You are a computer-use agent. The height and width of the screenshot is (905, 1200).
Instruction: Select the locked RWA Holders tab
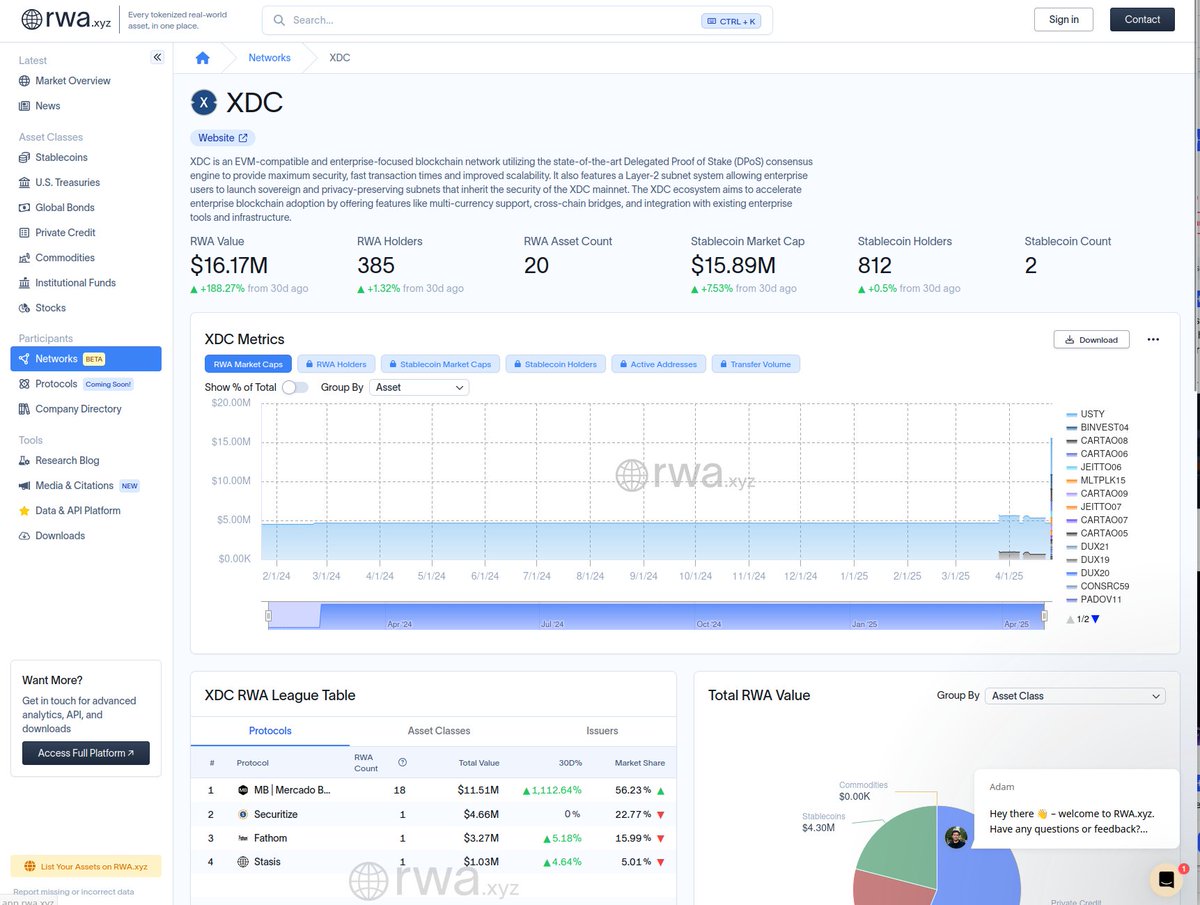[336, 364]
